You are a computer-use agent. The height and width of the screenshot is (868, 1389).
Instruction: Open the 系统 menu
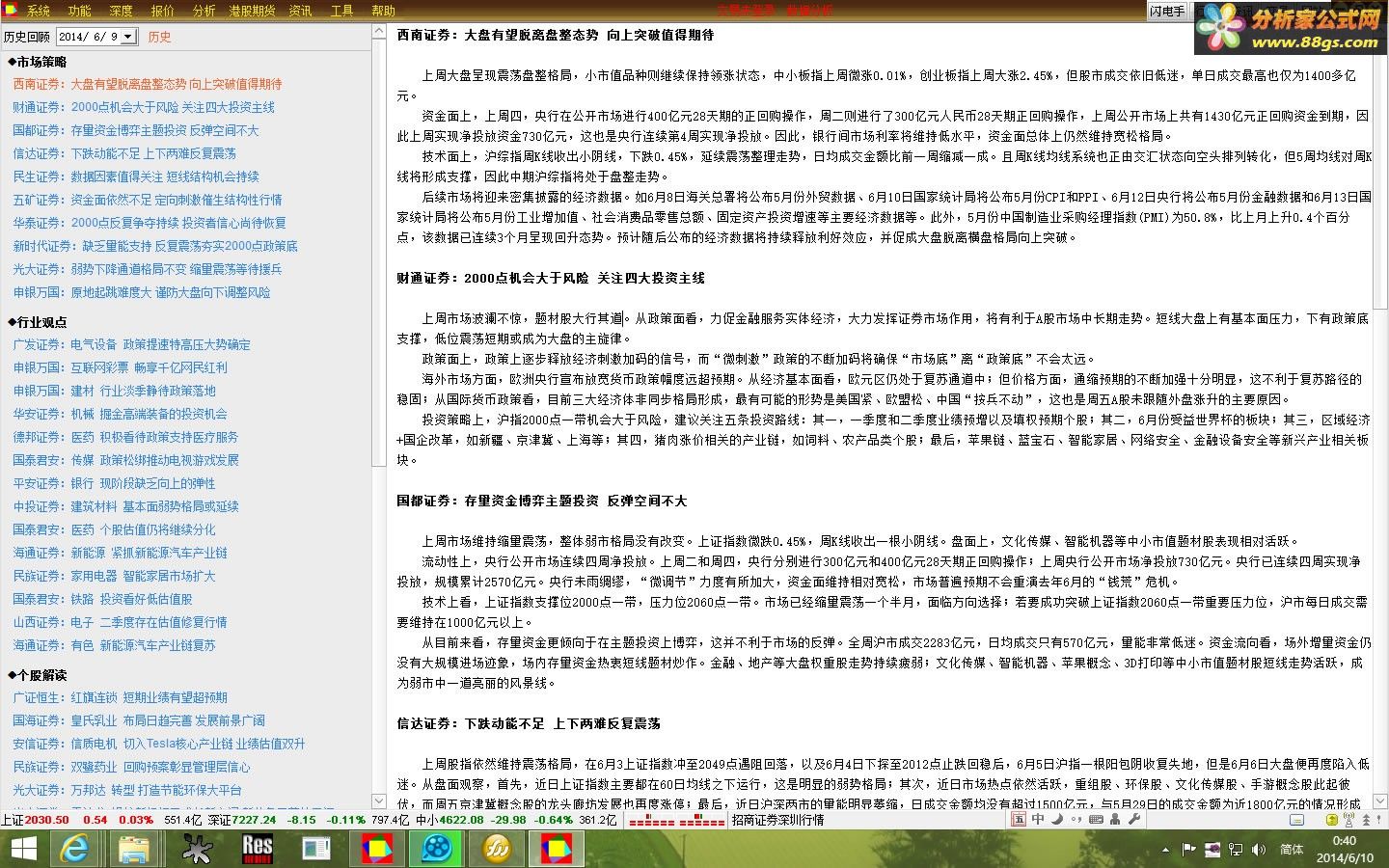(38, 11)
